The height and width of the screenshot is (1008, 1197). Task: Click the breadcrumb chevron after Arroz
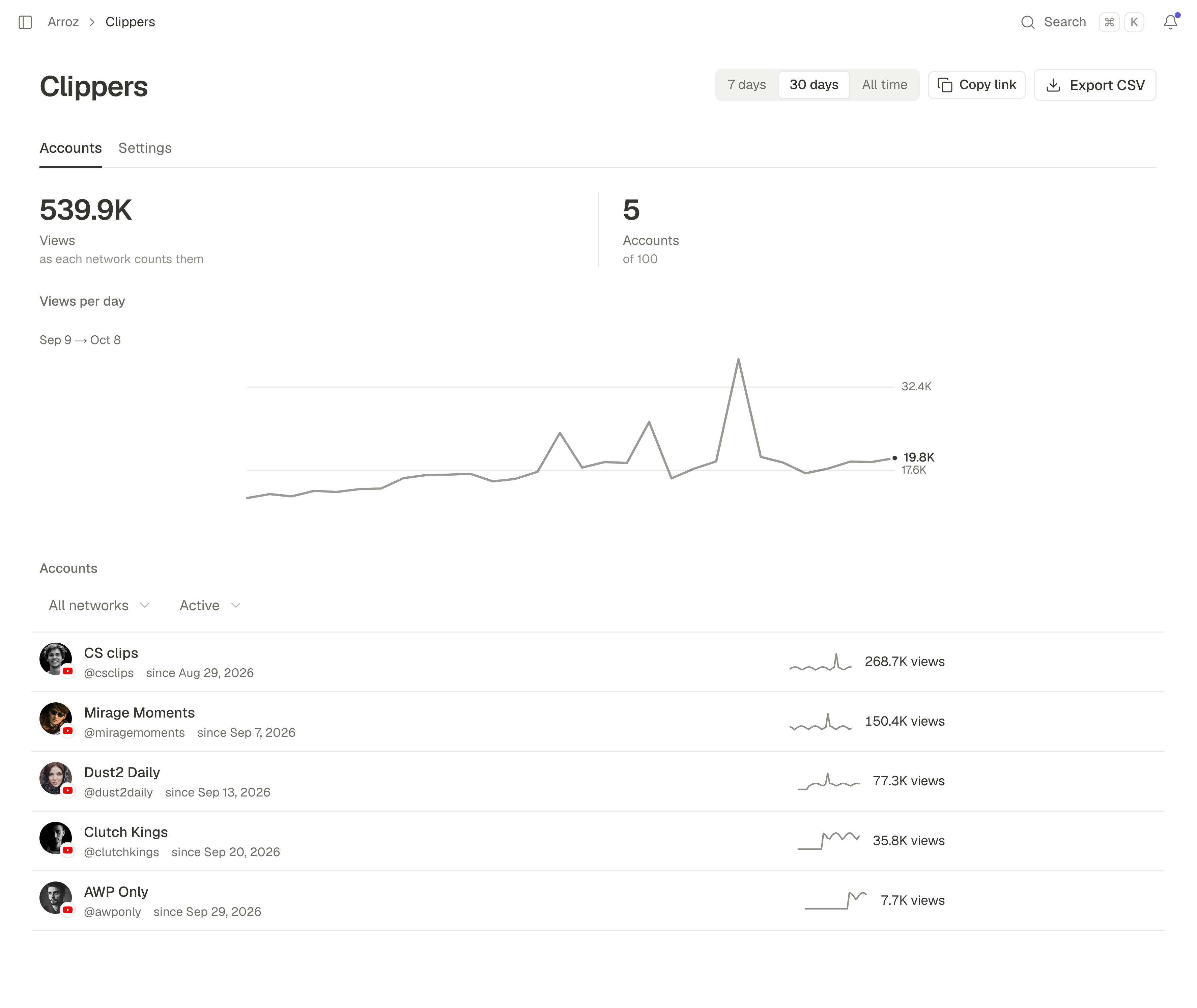coord(91,22)
